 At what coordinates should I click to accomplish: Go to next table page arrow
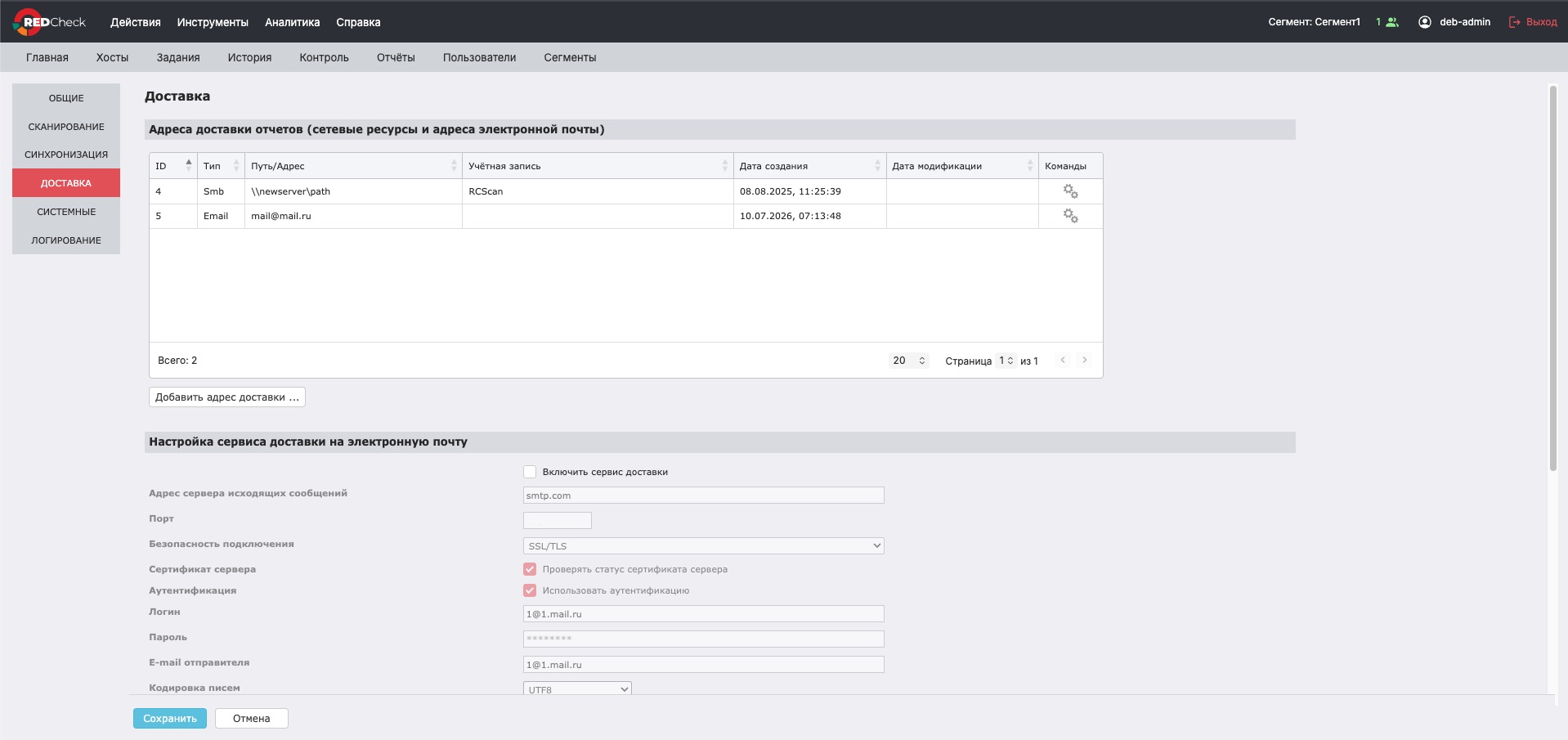point(1085,360)
